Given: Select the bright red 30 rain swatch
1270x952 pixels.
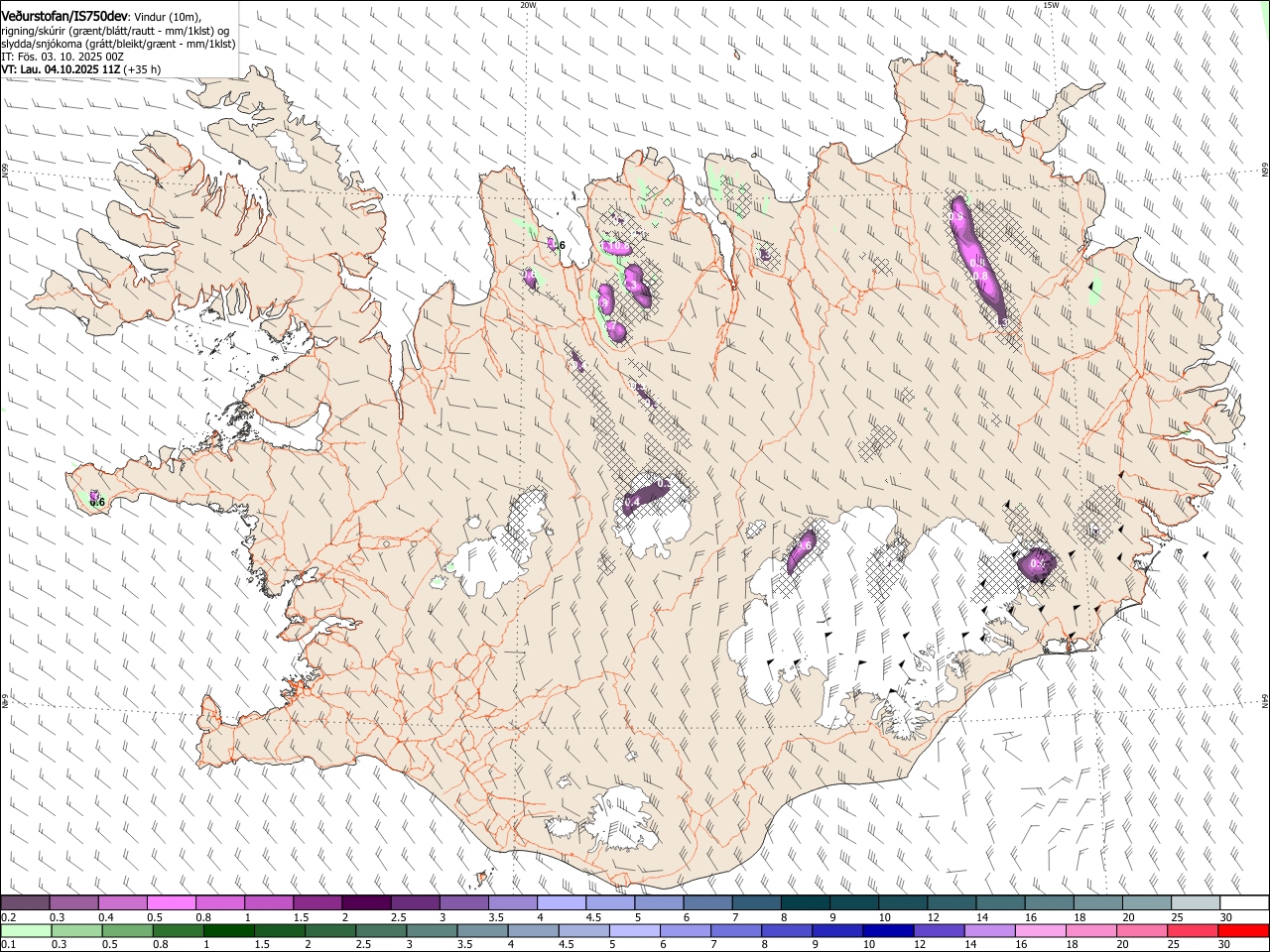Looking at the screenshot, I should click(1244, 930).
